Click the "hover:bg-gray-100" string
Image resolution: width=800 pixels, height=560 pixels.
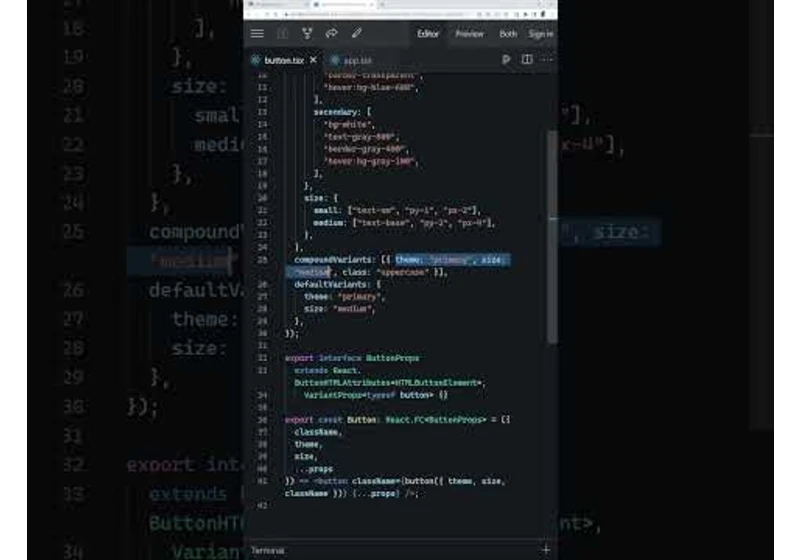(371, 161)
